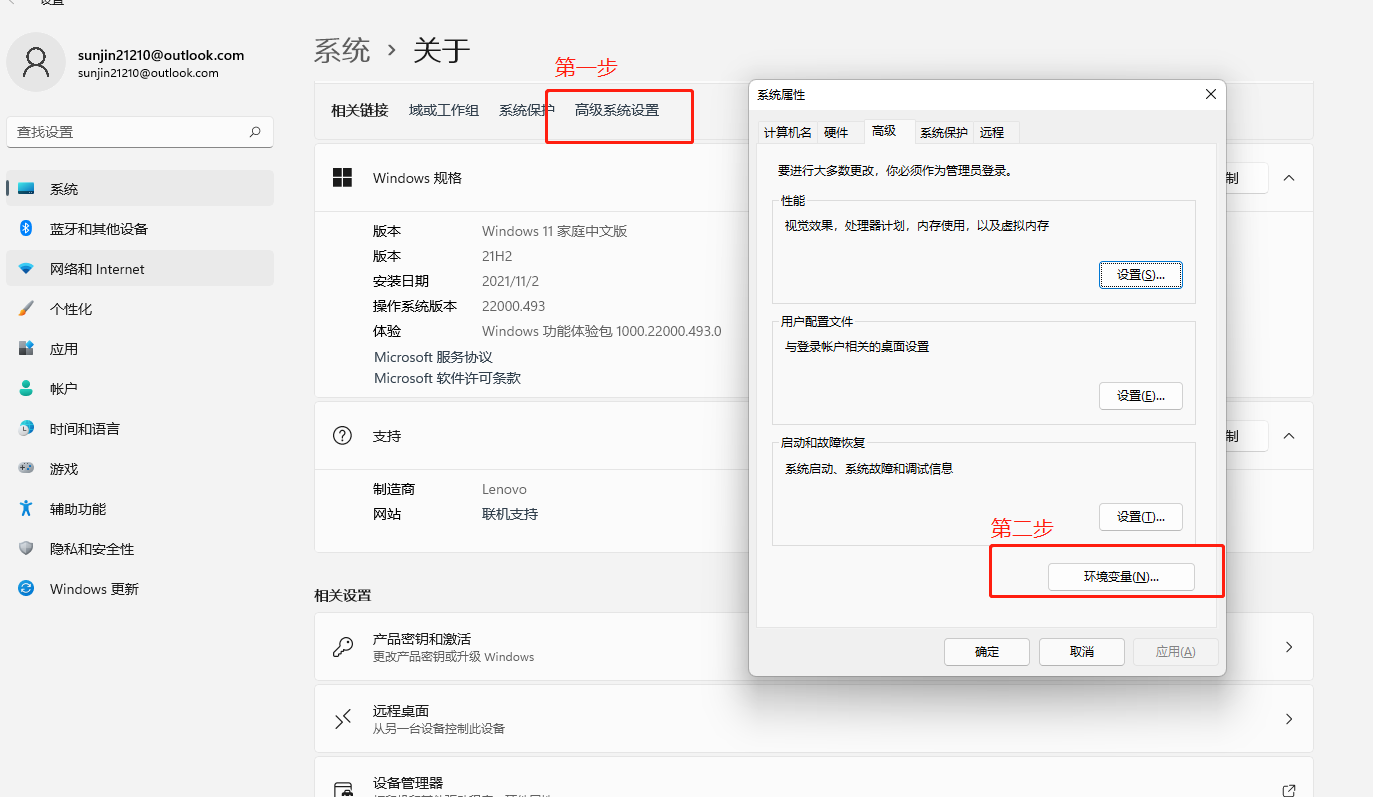
Task: Switch to 系统保护 tab in dialog
Action: [x=944, y=132]
